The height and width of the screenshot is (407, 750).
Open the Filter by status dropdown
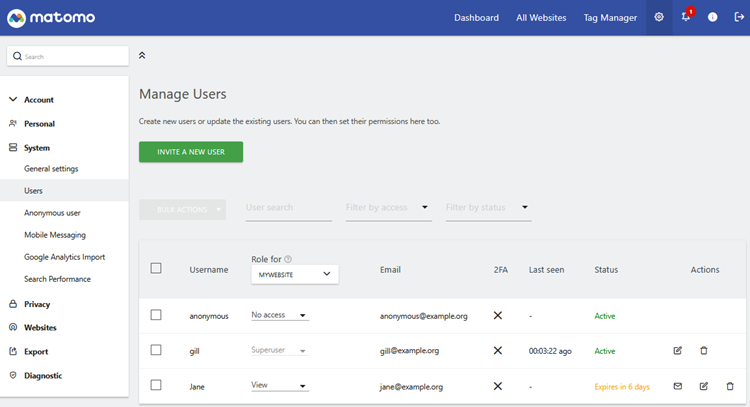[x=488, y=208]
